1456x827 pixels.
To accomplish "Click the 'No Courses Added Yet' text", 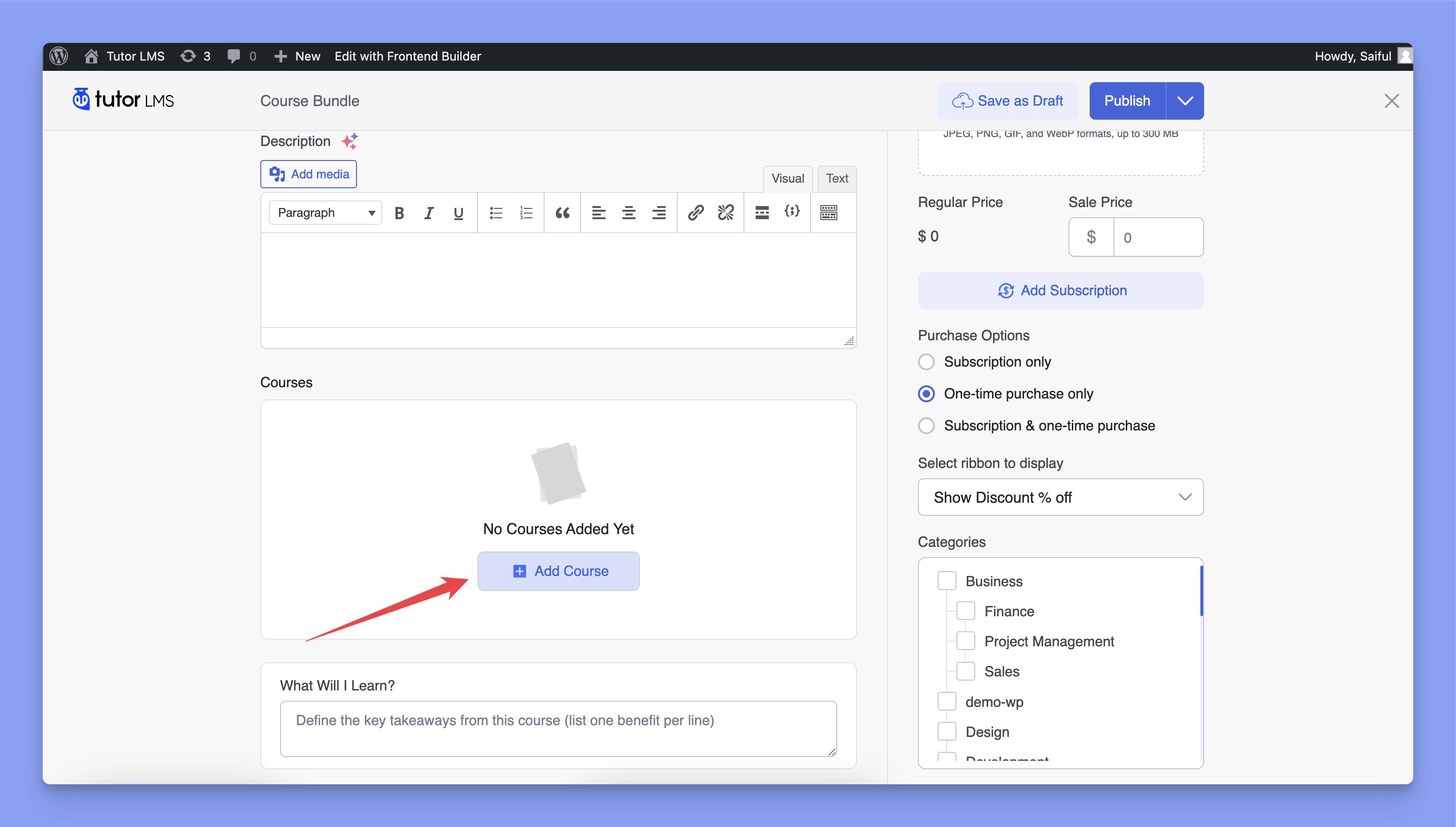I will coord(558,529).
